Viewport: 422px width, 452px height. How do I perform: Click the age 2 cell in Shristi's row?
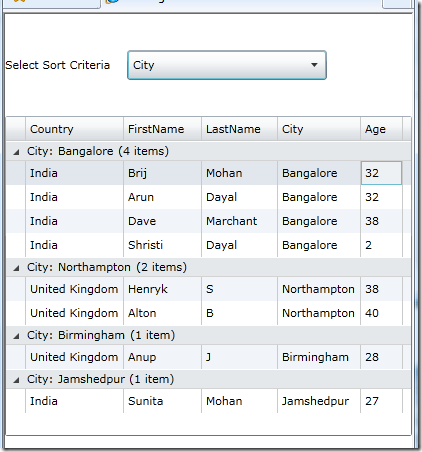381,245
